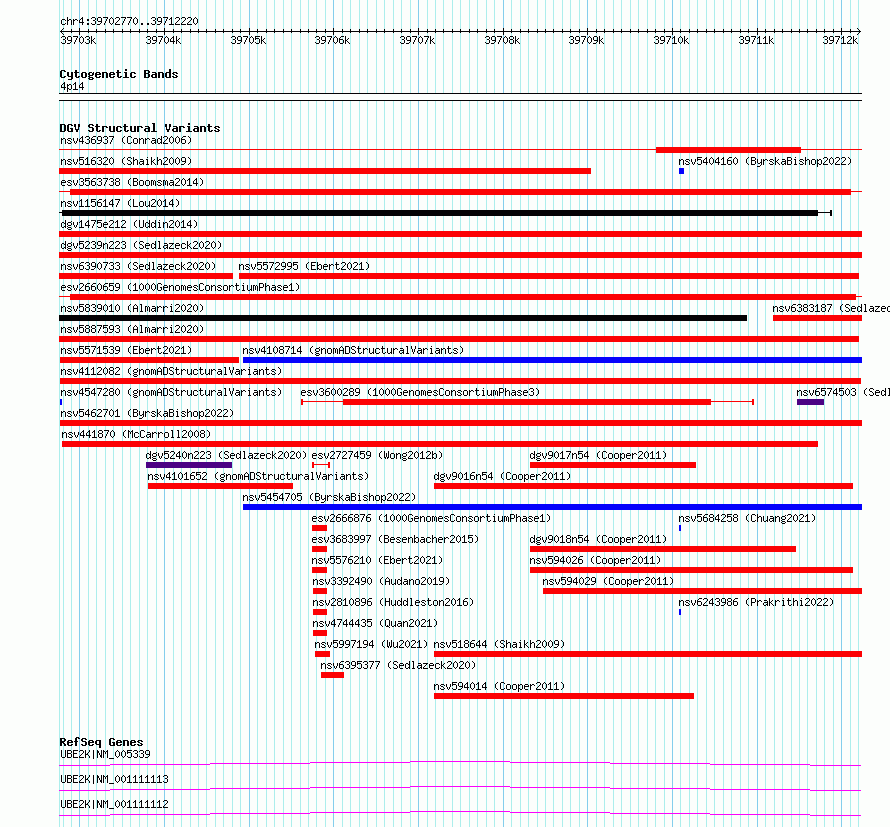Viewport: 890px width, 827px height.
Task: Click the 39710k ruler position
Action: tap(671, 40)
